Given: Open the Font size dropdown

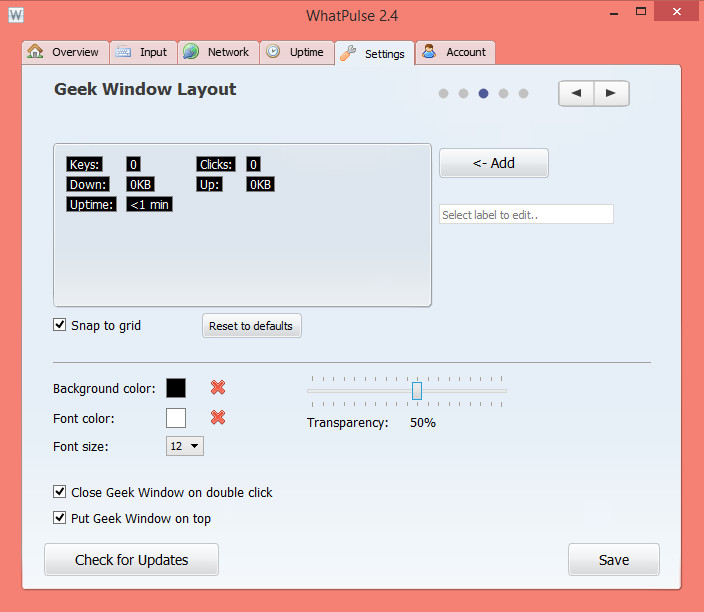Looking at the screenshot, I should tap(185, 446).
